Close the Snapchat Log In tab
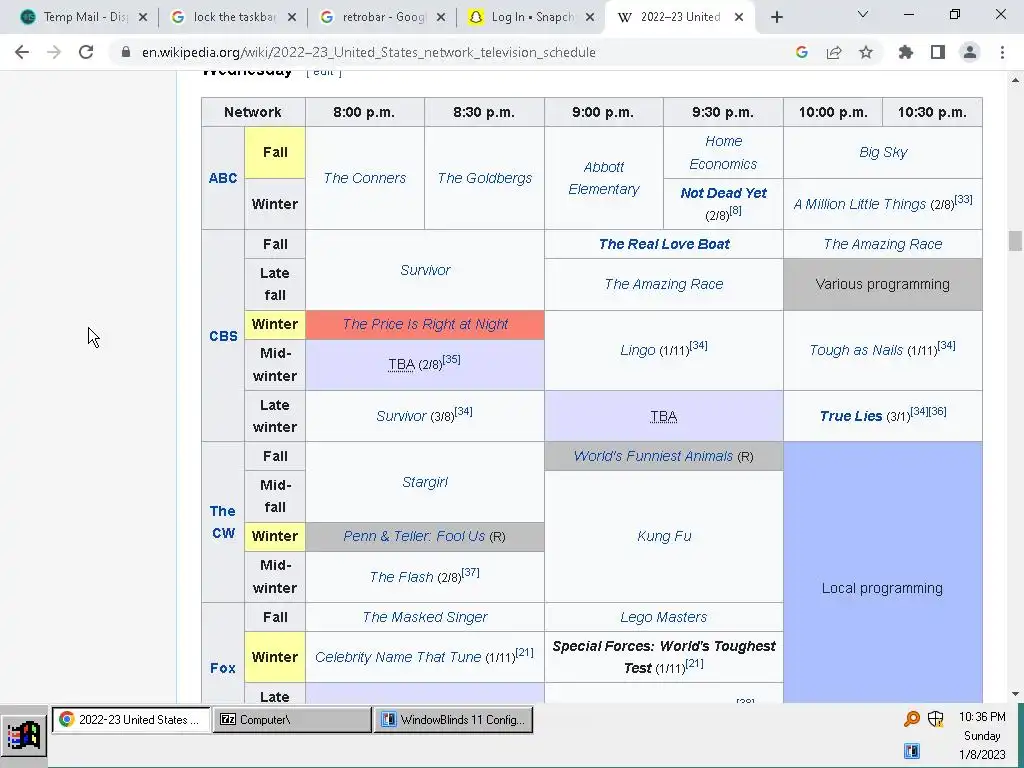This screenshot has width=1024, height=768. tap(590, 18)
